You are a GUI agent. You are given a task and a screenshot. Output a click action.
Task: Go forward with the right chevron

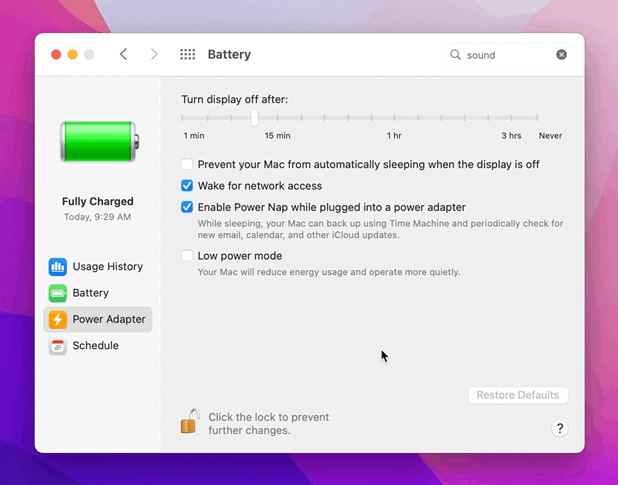[x=154, y=54]
